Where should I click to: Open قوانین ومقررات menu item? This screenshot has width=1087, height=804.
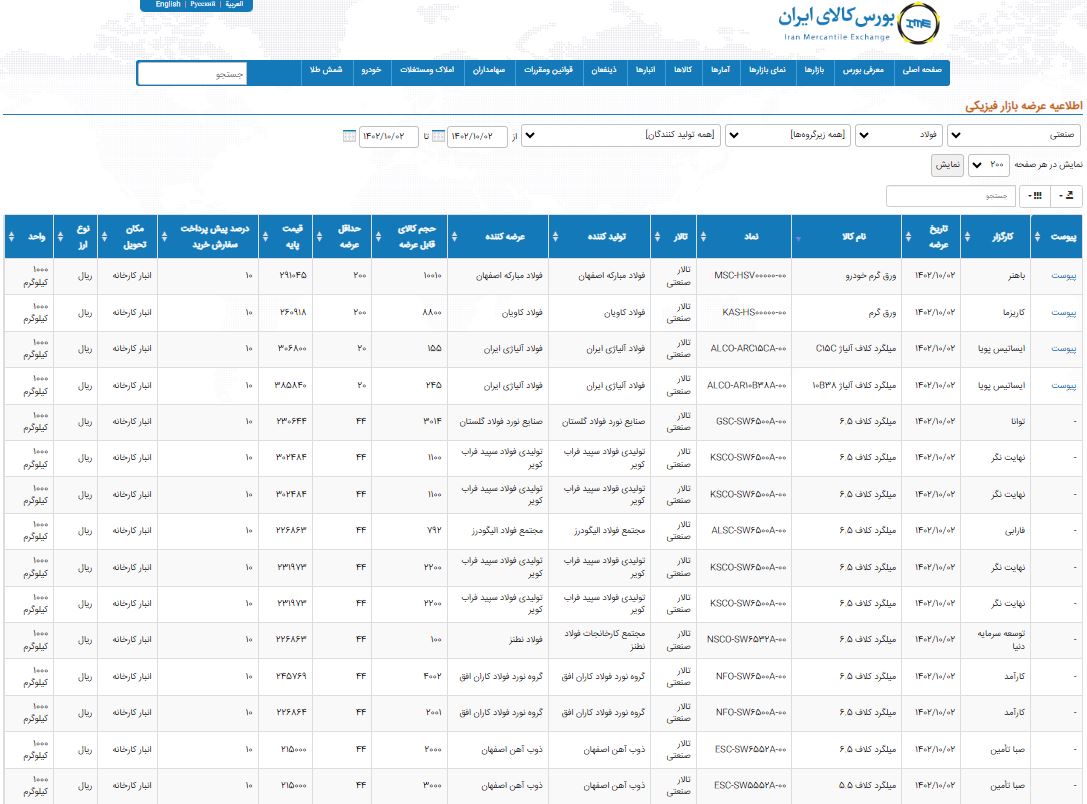point(548,70)
